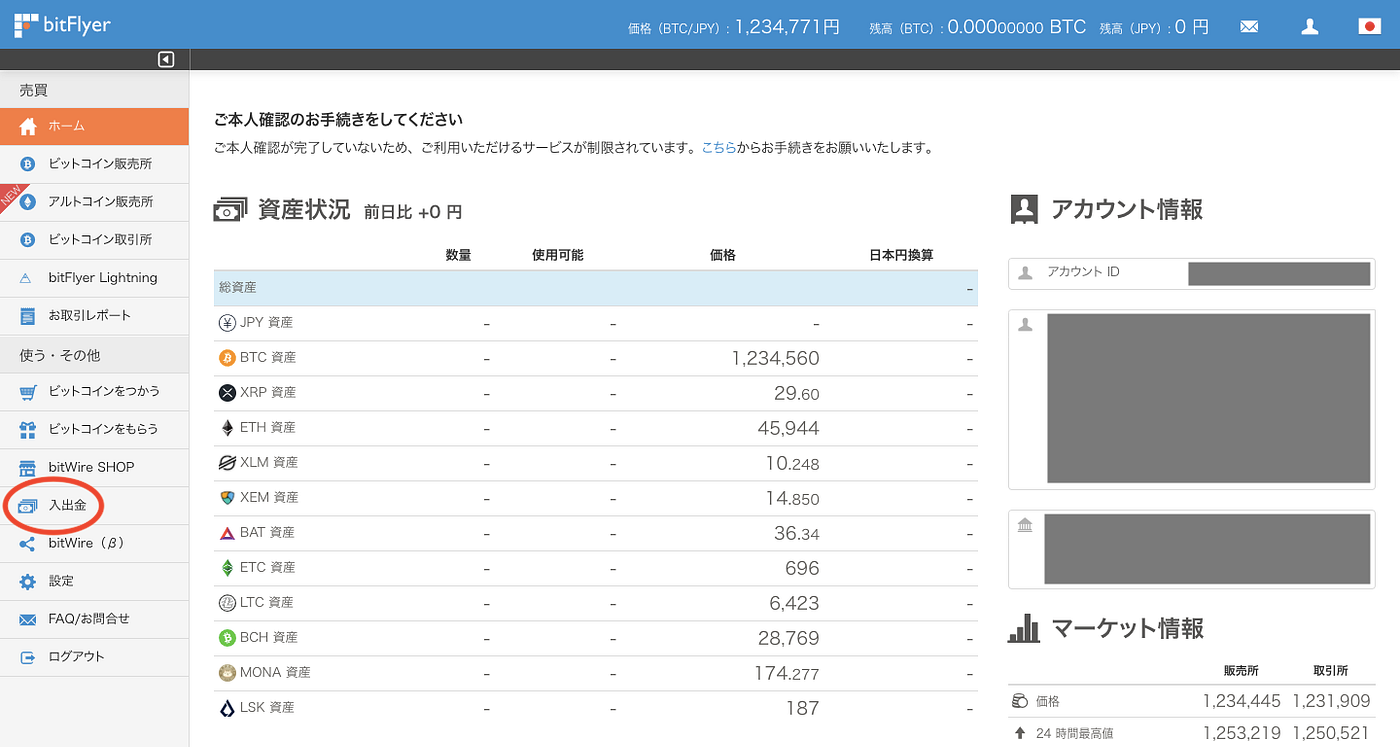This screenshot has width=1400, height=747.
Task: Click the アカウント ID field
Action: click(x=1191, y=272)
